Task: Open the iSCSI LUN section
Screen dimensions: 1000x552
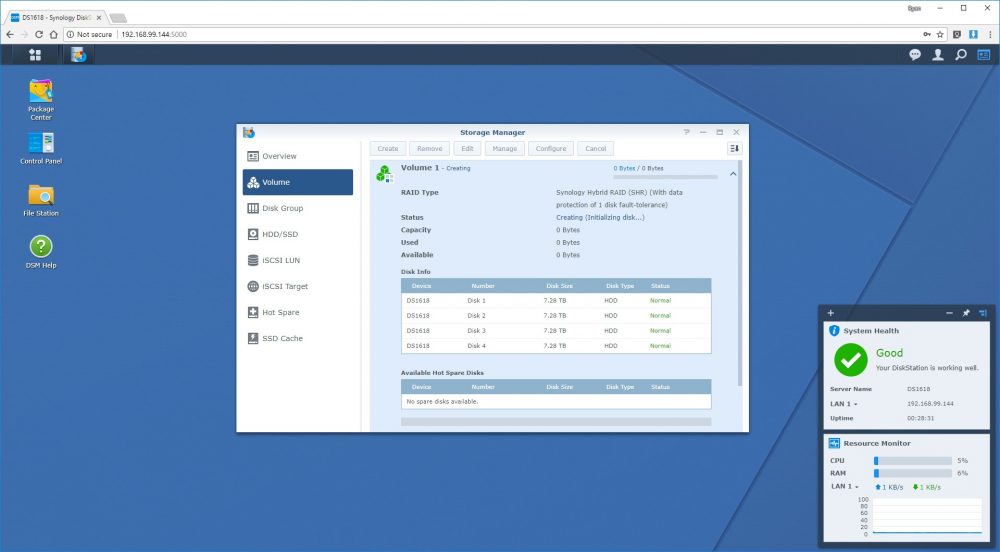Action: coord(298,261)
